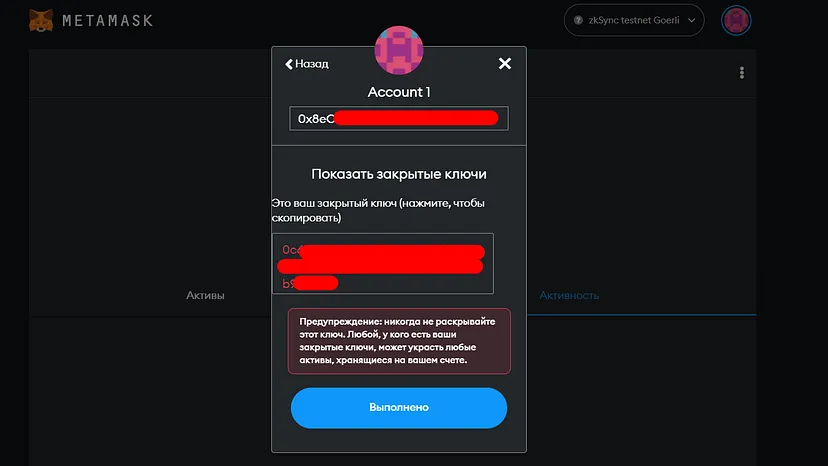Click the MetaMask fox logo icon

pos(41,21)
